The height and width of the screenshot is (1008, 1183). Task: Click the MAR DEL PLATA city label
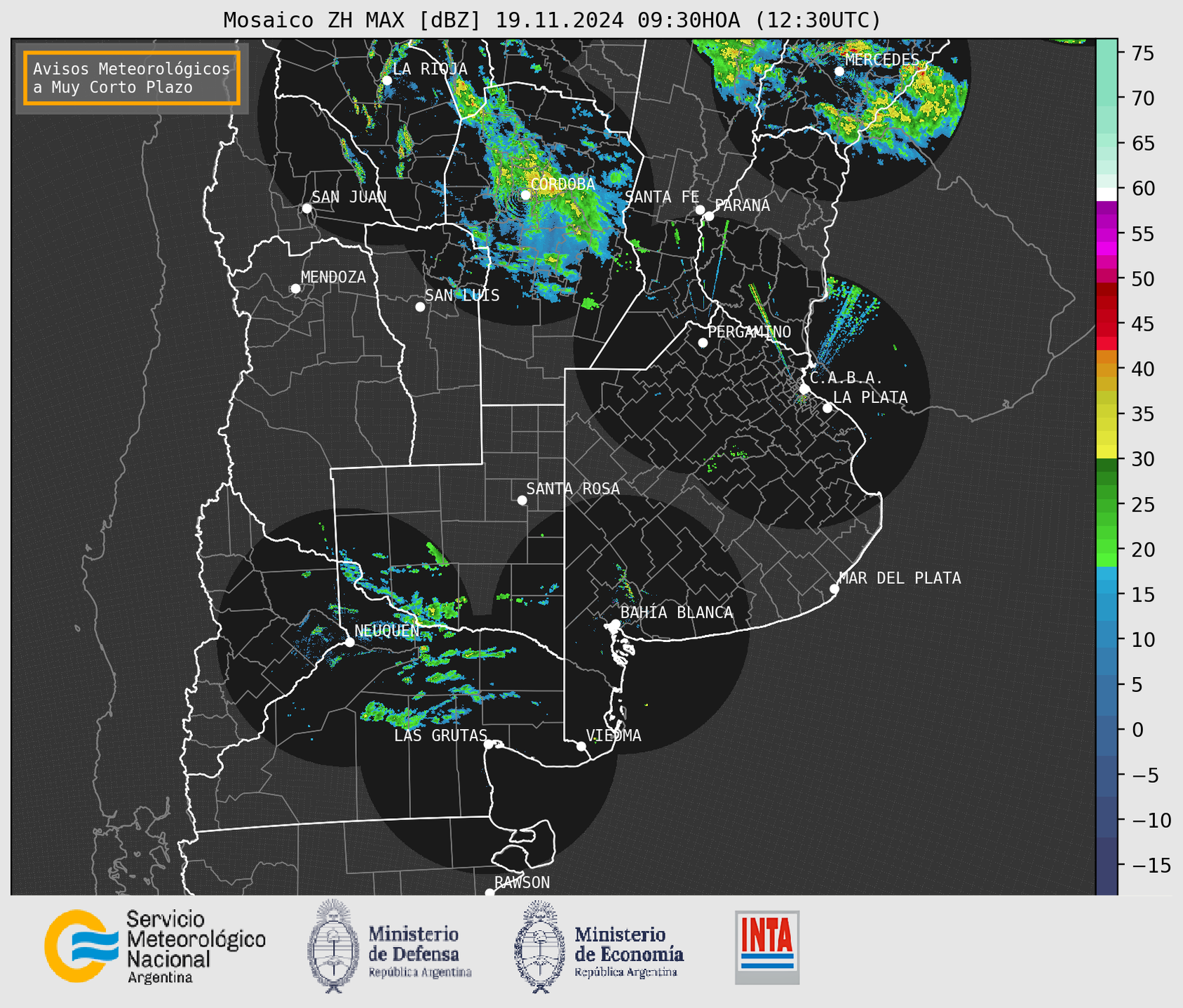click(x=900, y=578)
